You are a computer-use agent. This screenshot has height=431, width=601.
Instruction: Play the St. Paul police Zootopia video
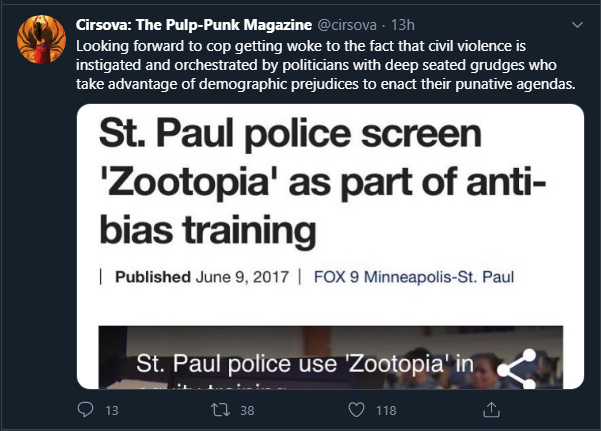(x=330, y=357)
